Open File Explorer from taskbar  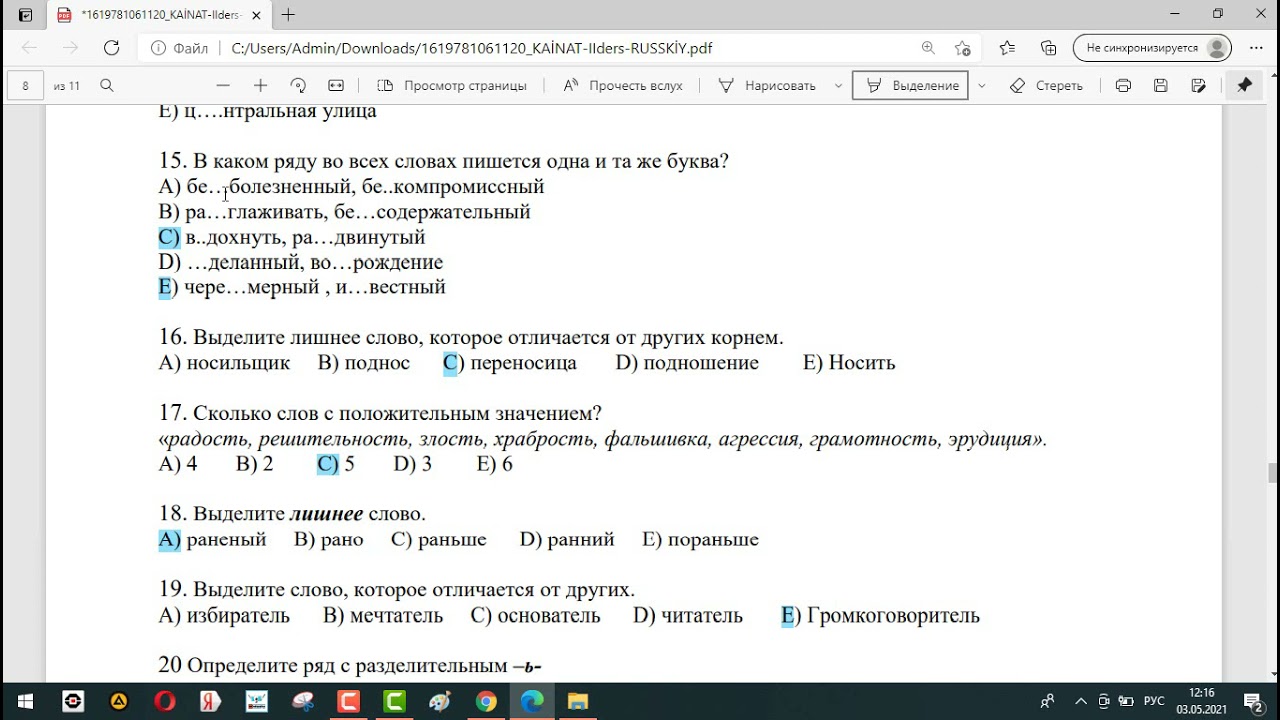578,701
